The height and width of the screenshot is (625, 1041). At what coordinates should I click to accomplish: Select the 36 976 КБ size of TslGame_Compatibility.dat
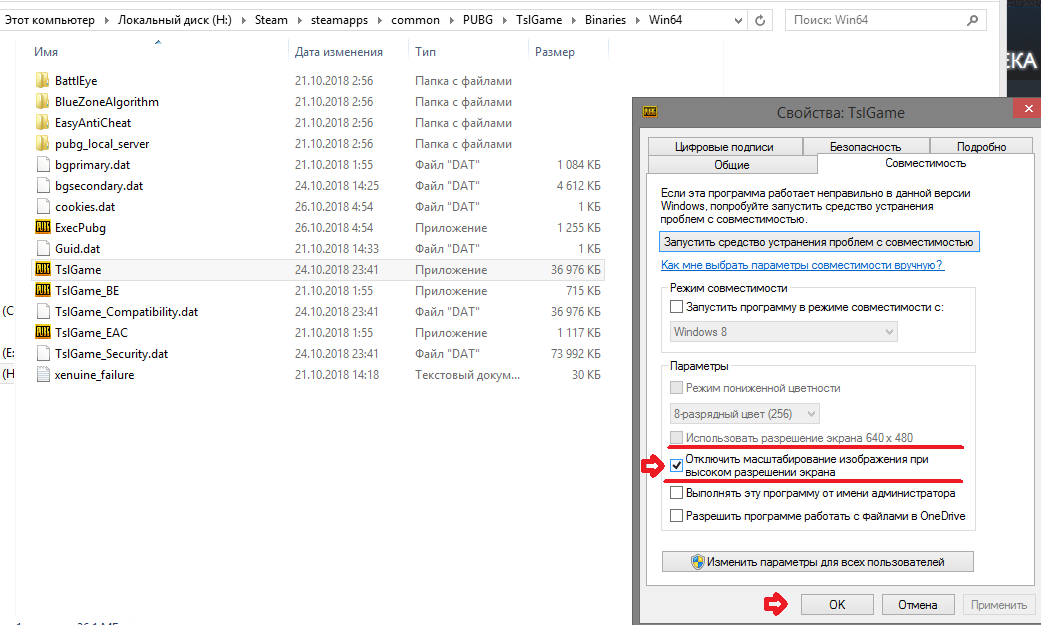pyautogui.click(x=576, y=312)
